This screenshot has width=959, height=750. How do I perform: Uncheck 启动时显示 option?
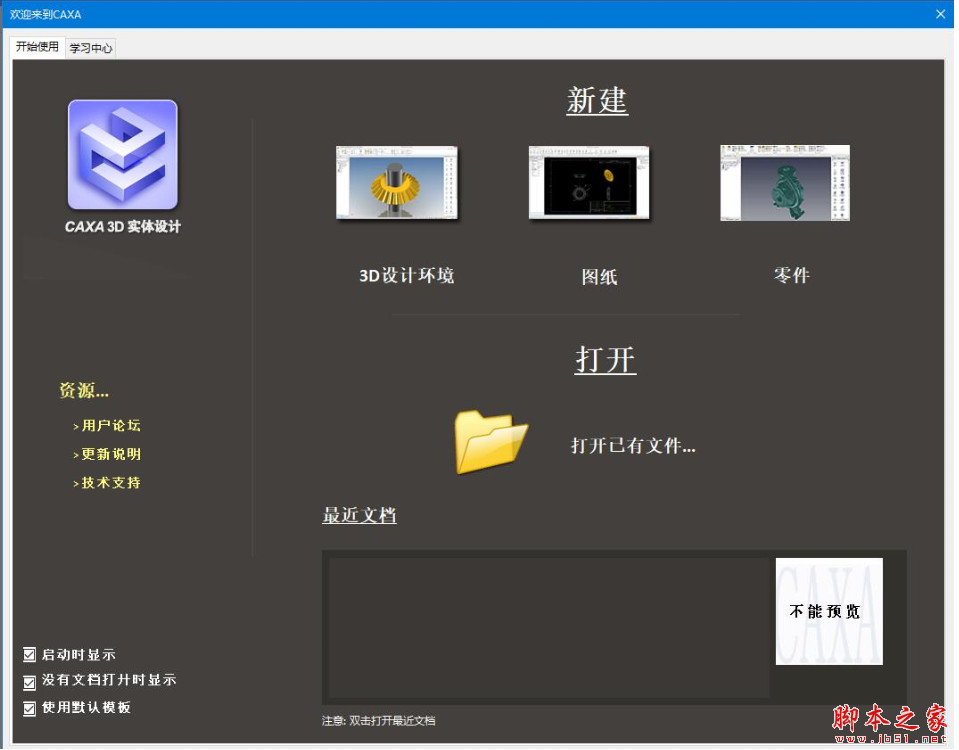click(29, 655)
